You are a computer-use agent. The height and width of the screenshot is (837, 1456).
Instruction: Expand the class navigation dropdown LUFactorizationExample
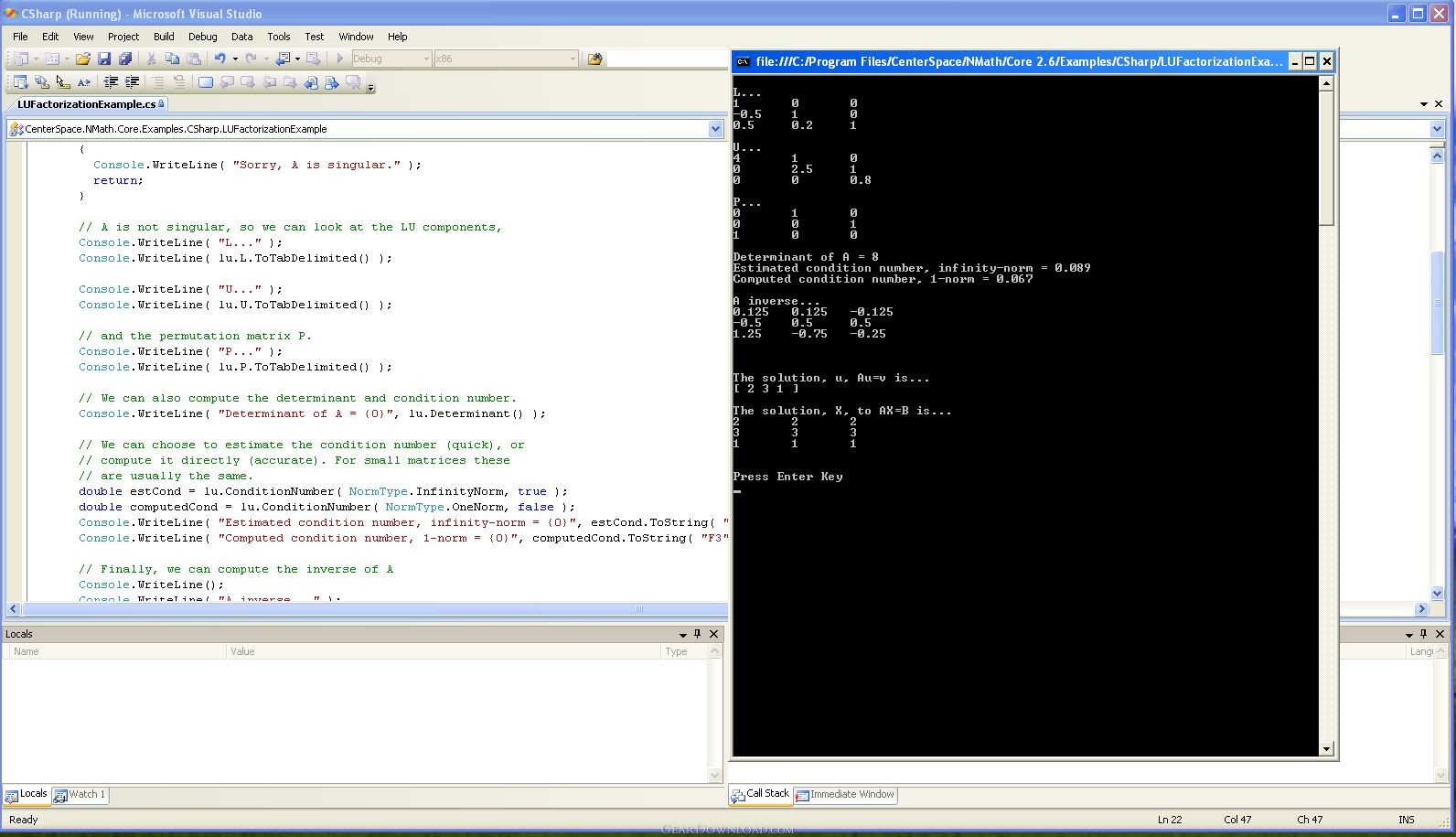click(715, 129)
